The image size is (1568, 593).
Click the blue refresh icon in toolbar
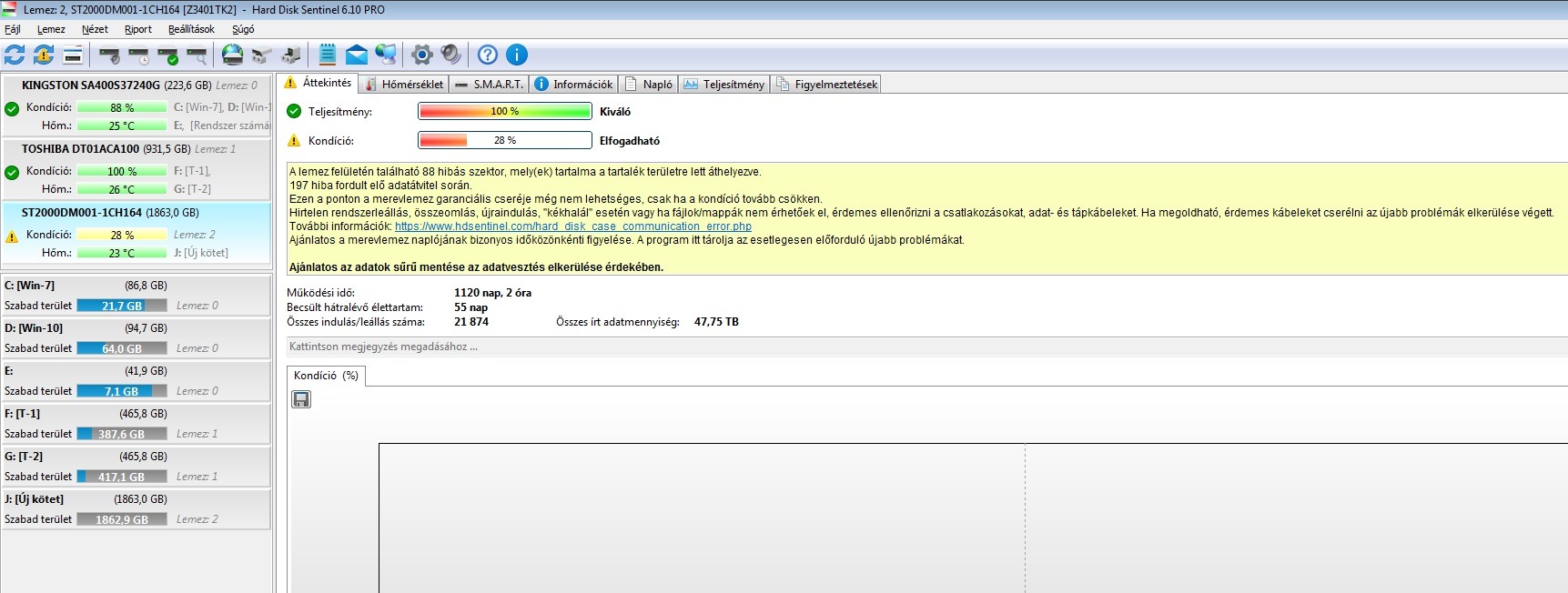15,55
